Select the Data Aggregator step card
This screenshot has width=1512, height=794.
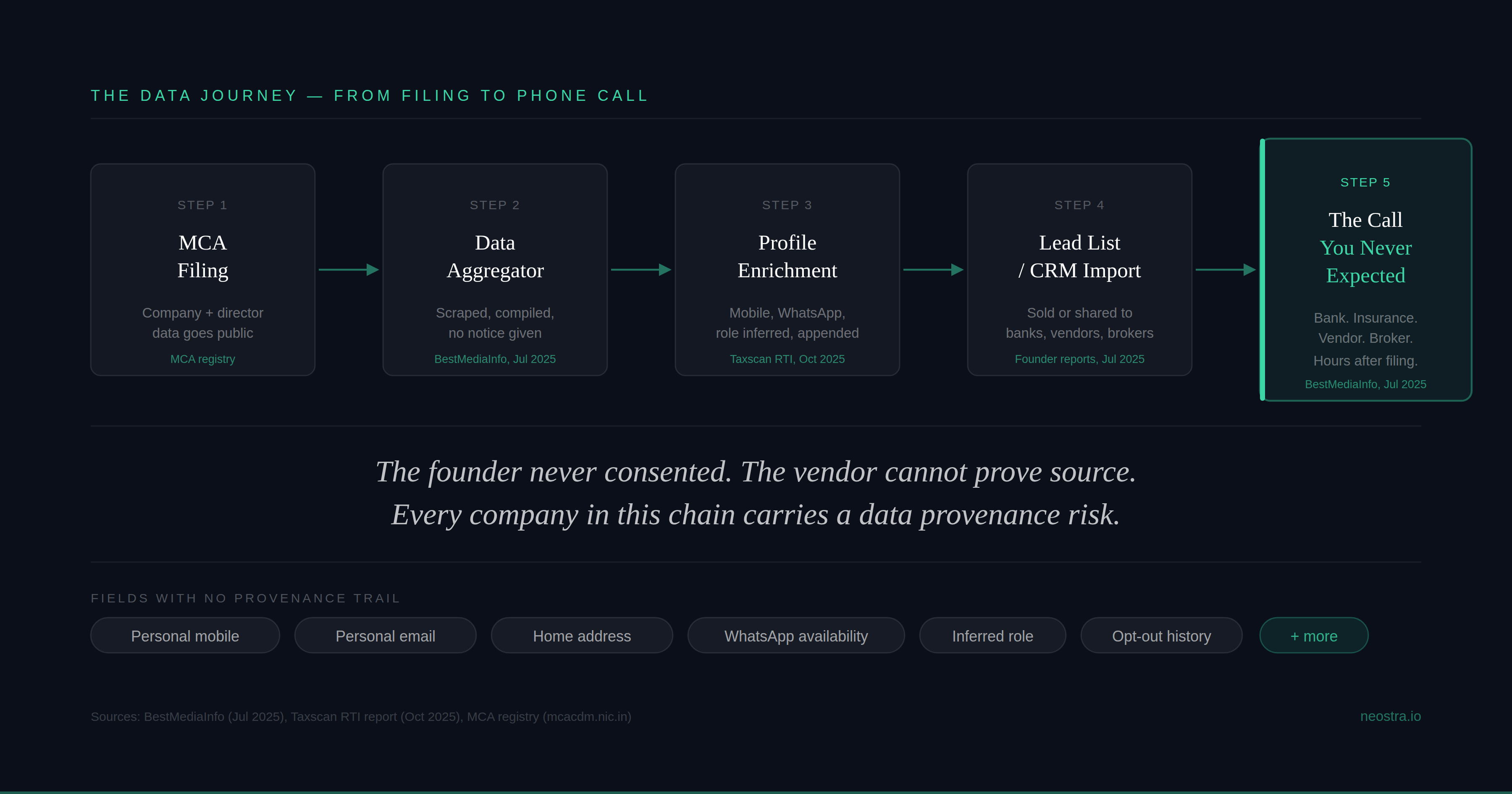495,270
